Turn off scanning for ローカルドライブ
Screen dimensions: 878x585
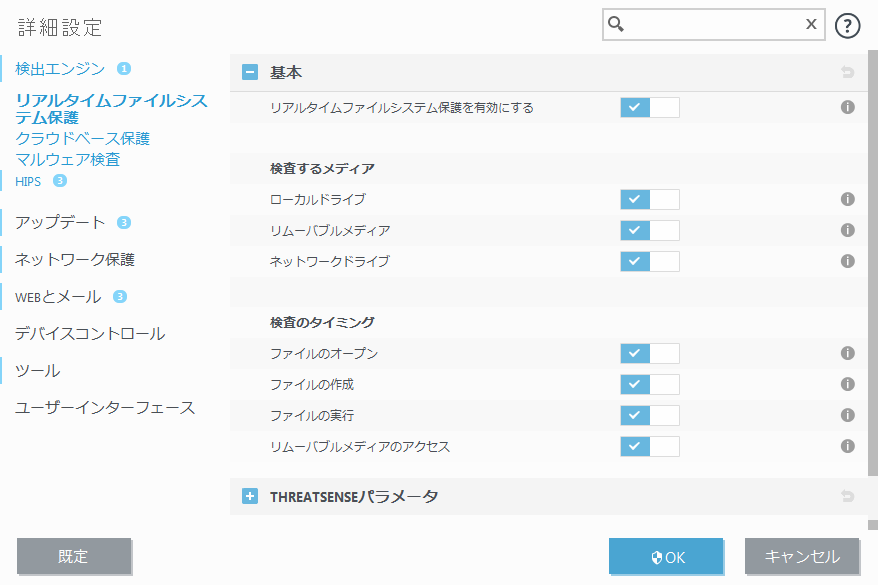tap(649, 199)
